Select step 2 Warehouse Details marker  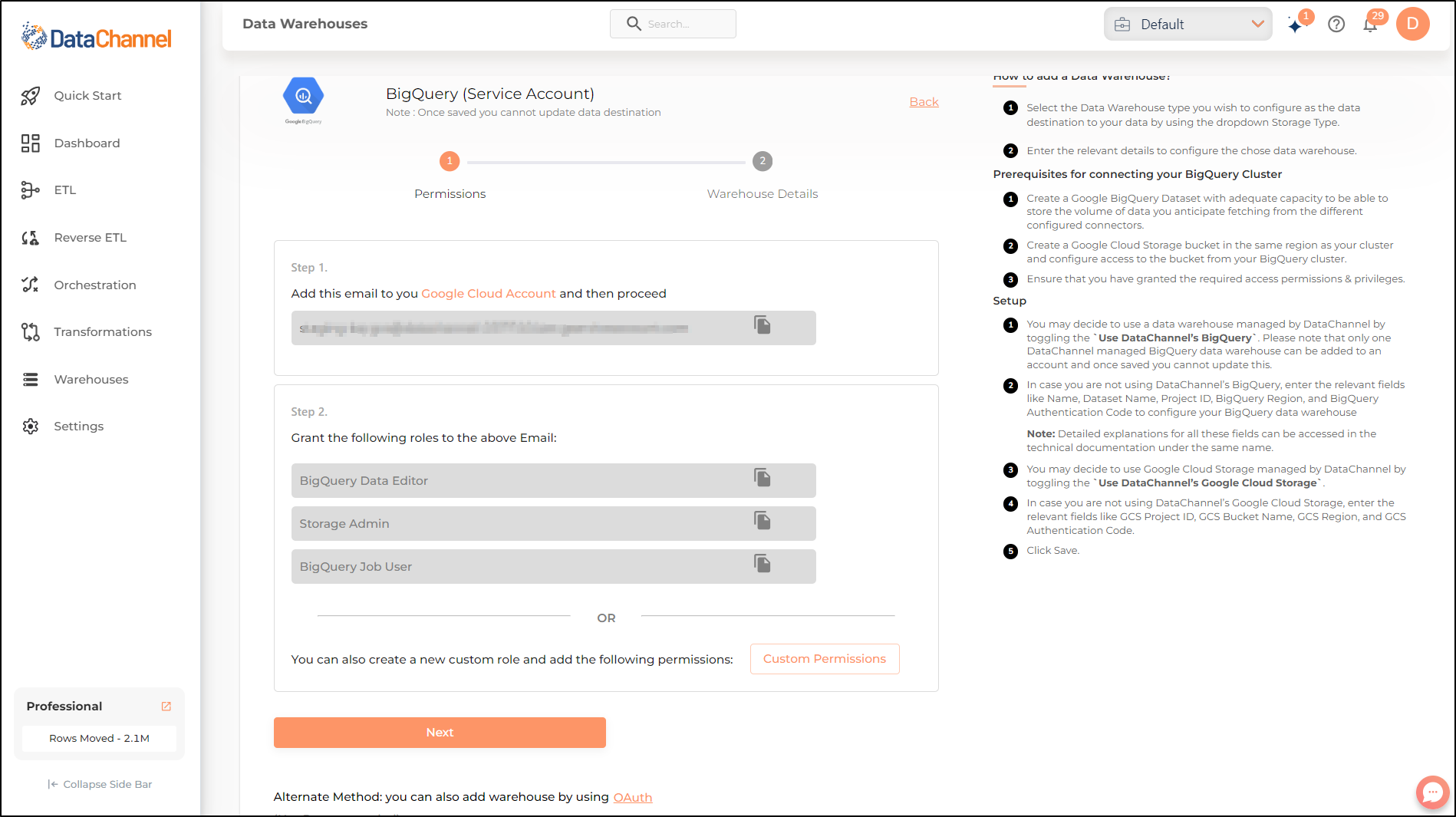(x=762, y=161)
